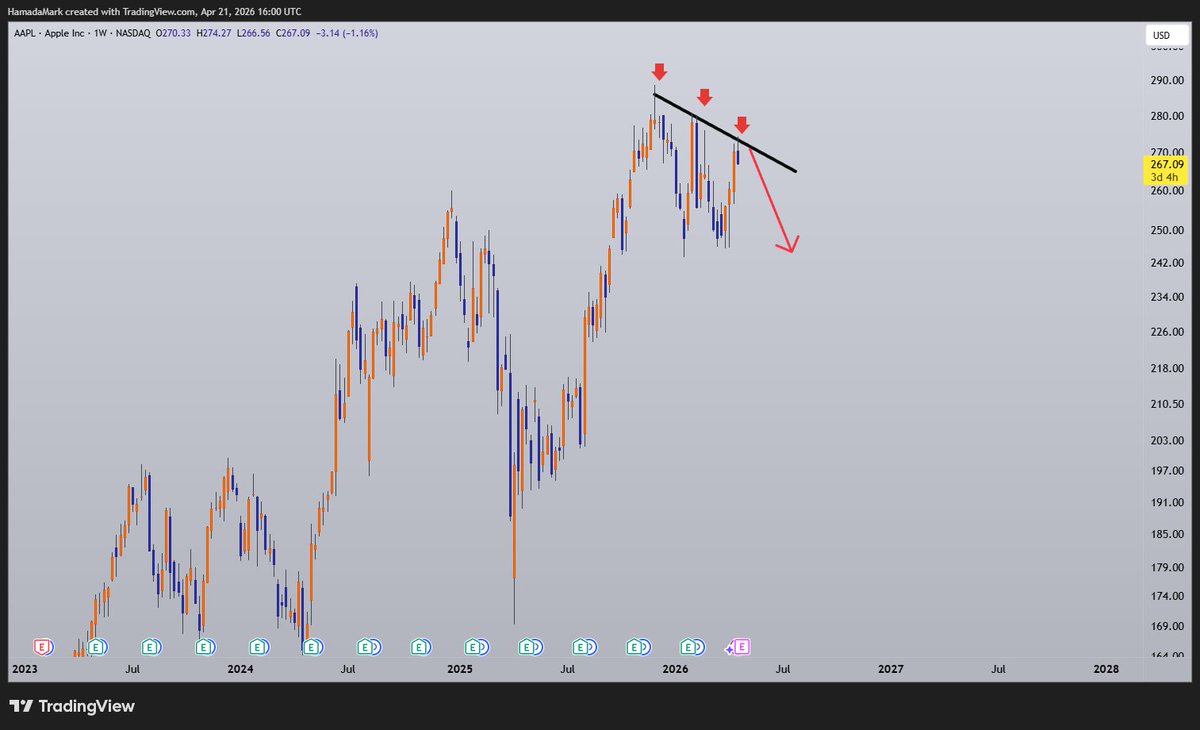This screenshot has height=730, width=1200.
Task: Click the 2026 time axis label
Action: 675,669
